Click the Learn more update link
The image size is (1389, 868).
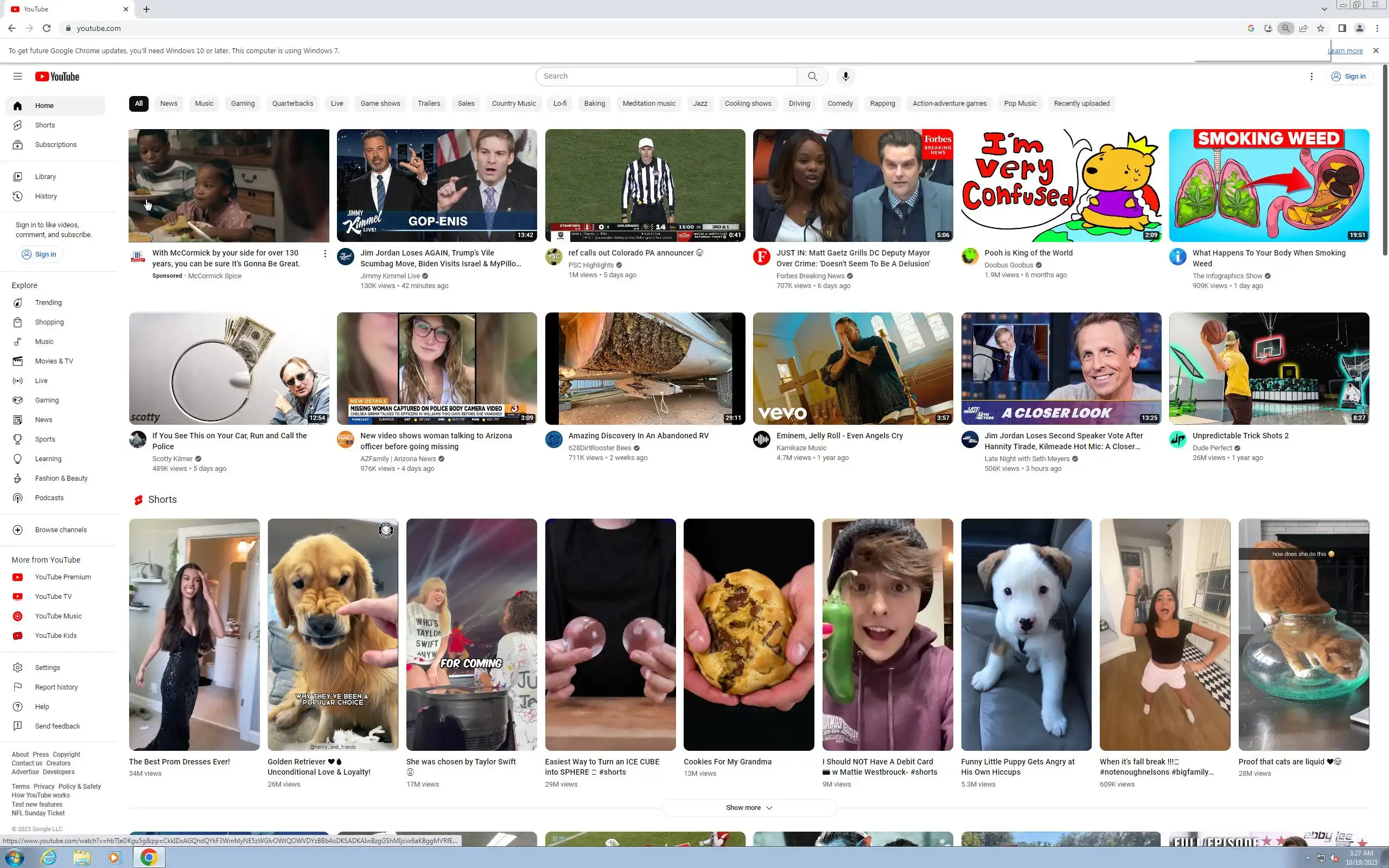(1345, 50)
